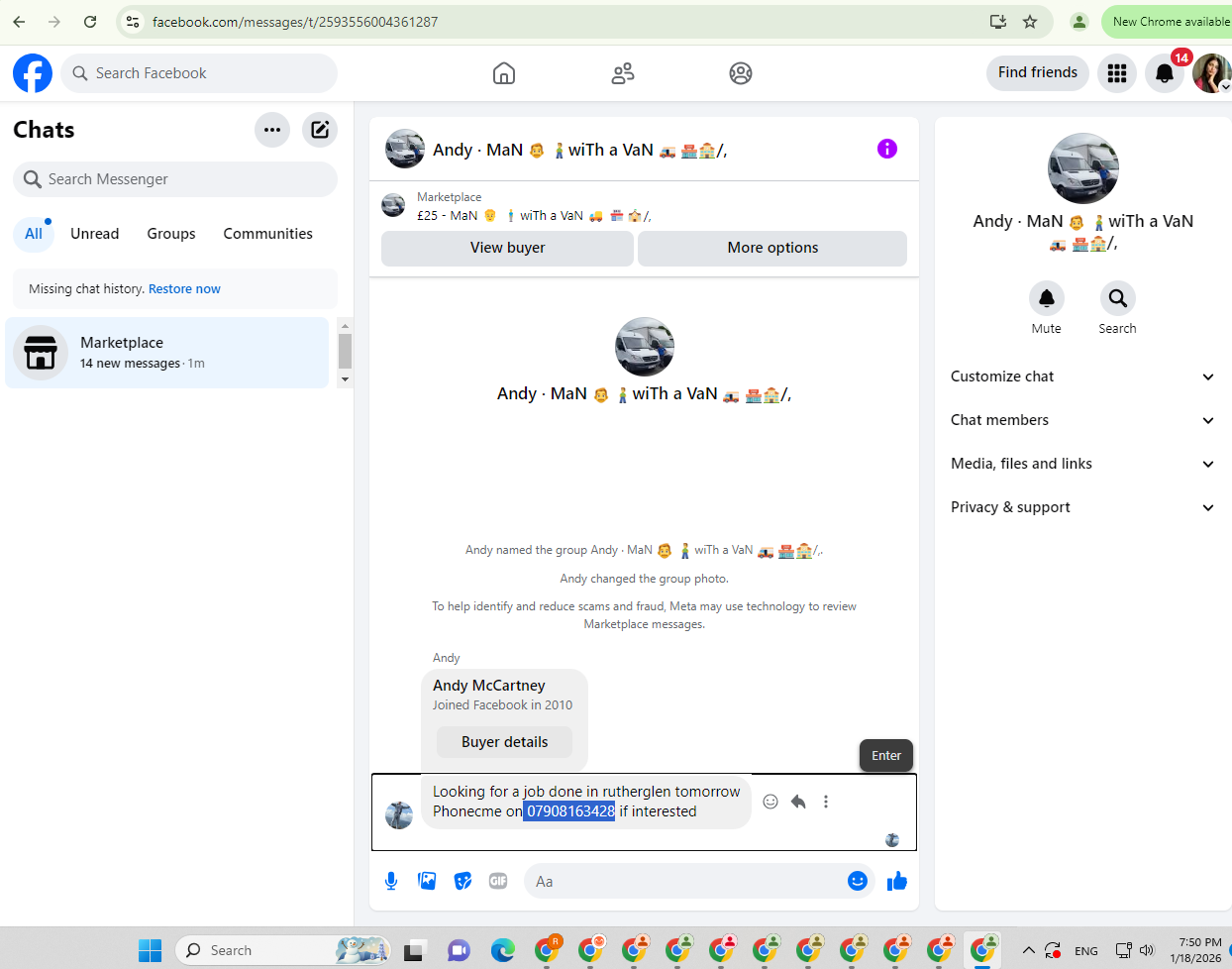Image resolution: width=1232 pixels, height=969 pixels.
Task: Click Windows taskbar Search box
Action: point(283,950)
